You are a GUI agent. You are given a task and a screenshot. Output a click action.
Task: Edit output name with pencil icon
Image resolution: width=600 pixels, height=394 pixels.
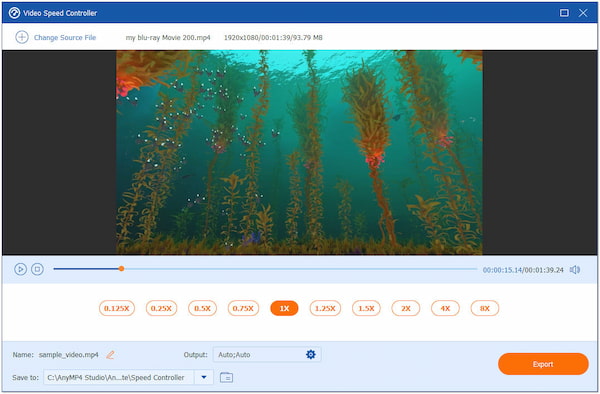110,355
